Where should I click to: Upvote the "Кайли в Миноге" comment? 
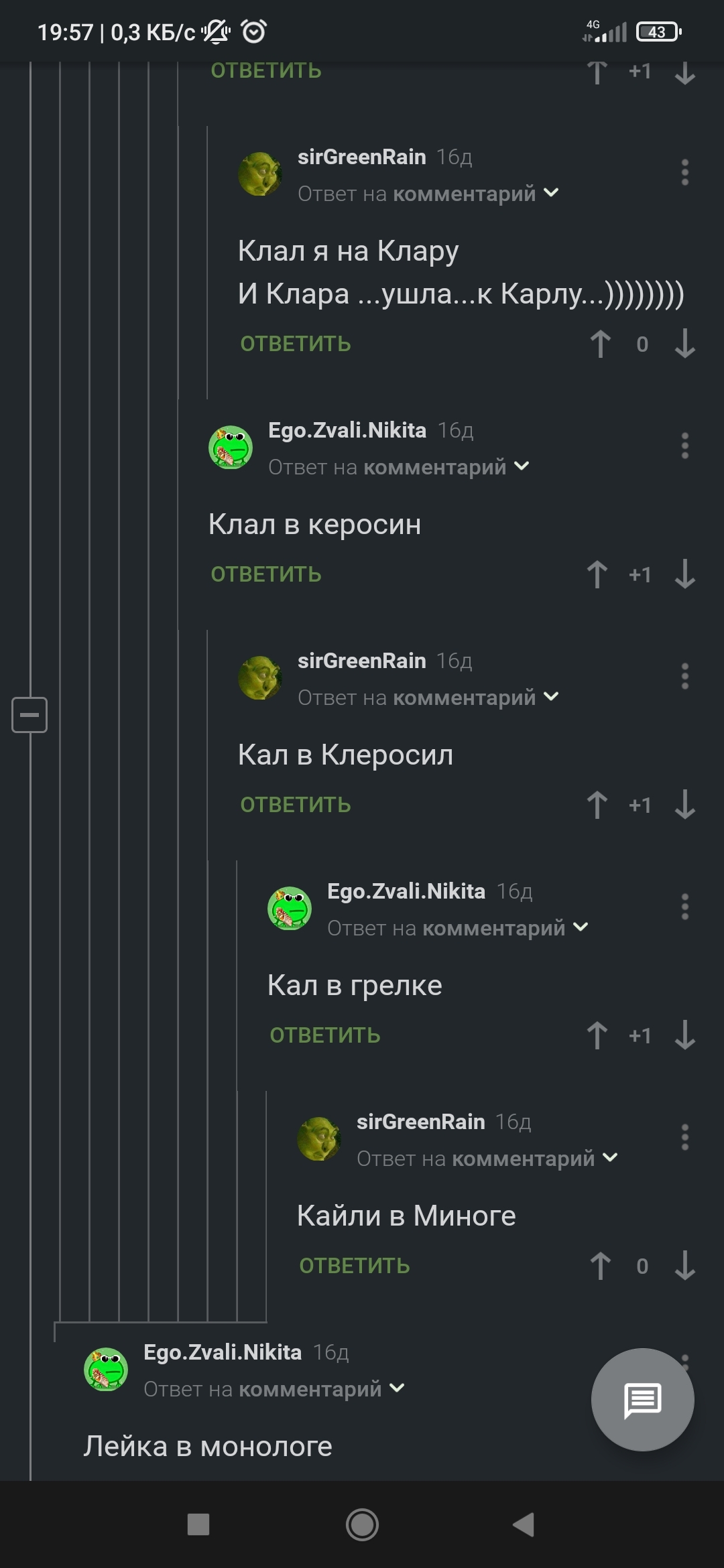point(601,1266)
